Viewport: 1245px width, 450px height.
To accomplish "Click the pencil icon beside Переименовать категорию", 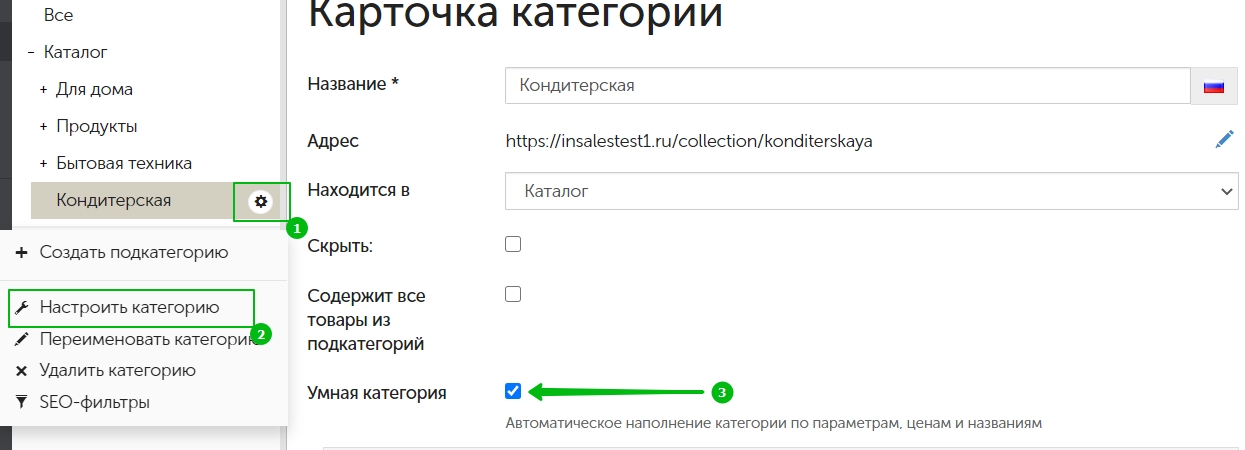I will pos(22,339).
